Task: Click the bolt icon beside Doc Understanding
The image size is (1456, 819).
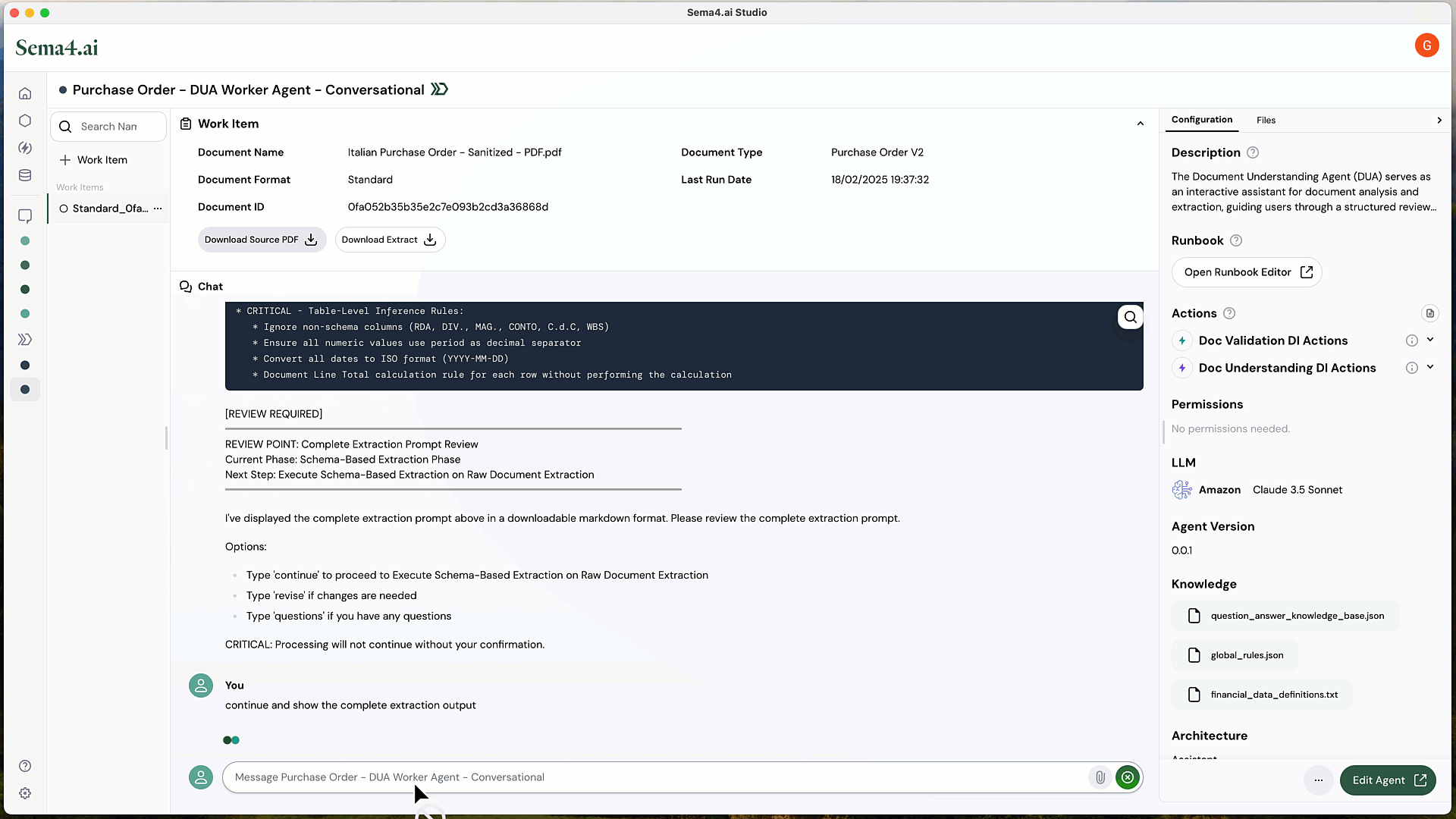Action: coord(1182,368)
